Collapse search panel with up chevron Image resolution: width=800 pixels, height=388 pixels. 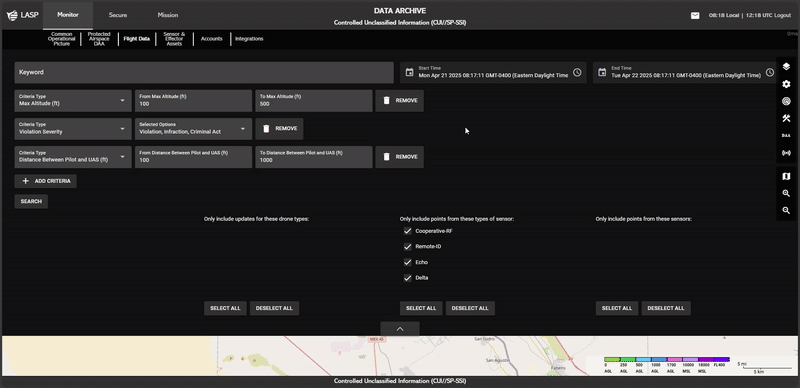(x=400, y=329)
